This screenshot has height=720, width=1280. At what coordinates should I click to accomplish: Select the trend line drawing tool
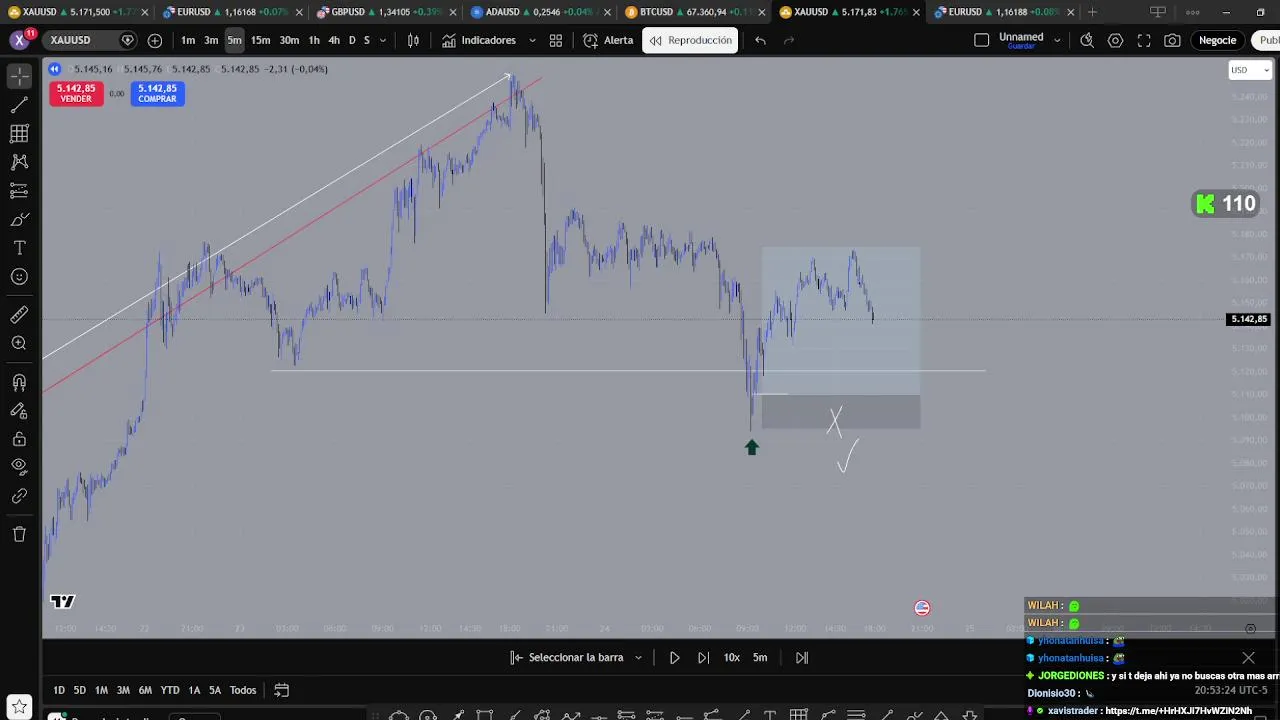(x=19, y=105)
